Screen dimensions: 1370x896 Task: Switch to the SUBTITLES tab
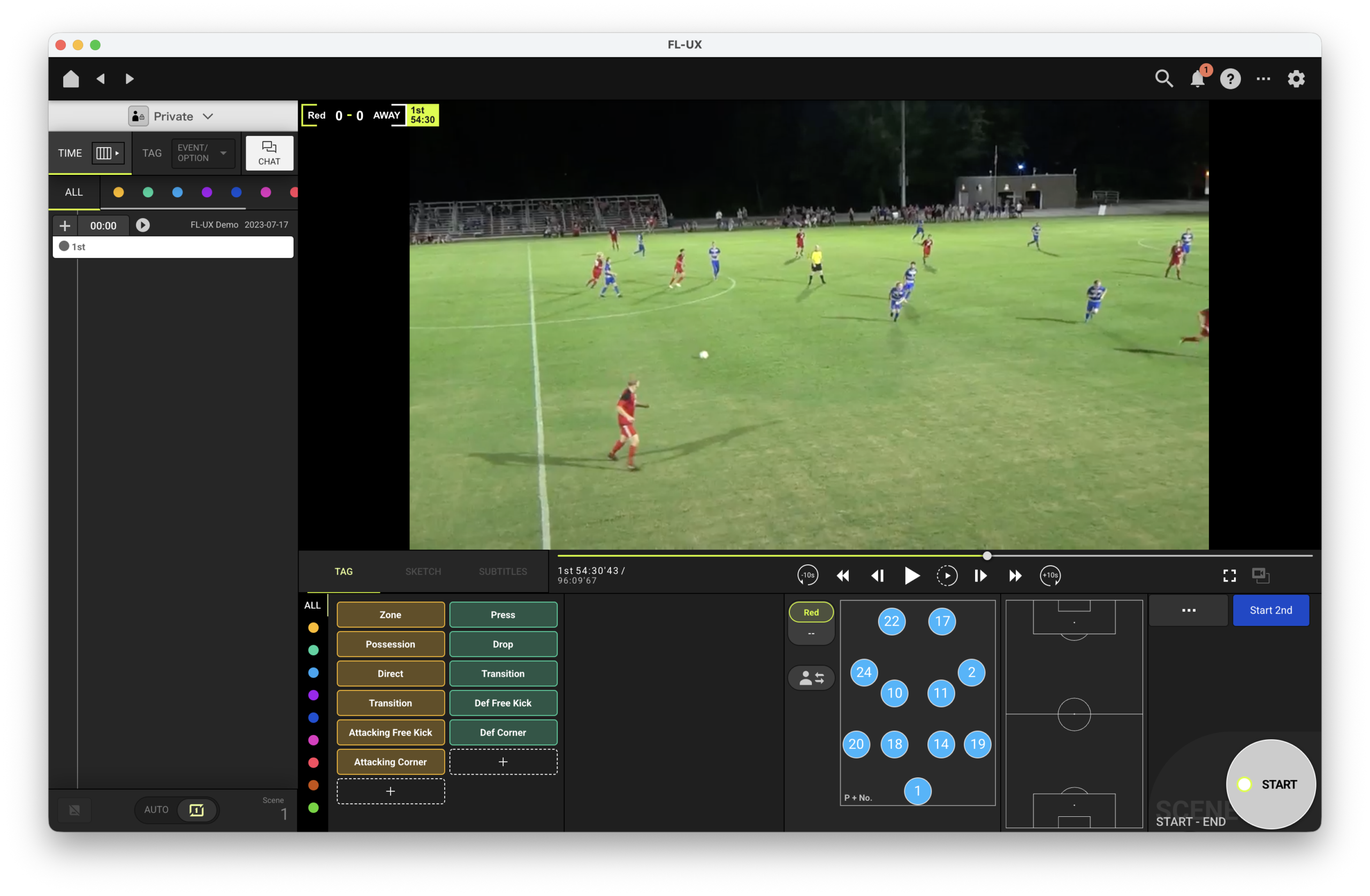point(503,571)
